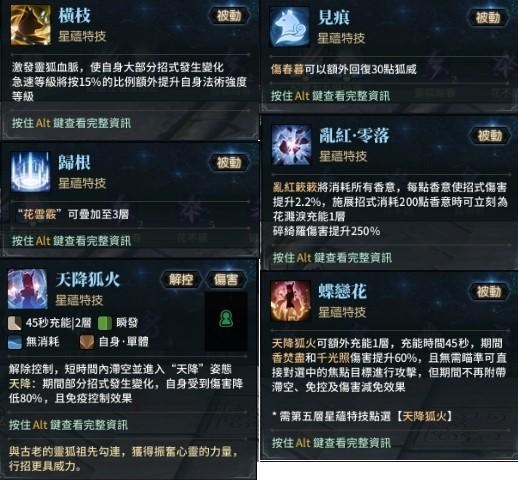This screenshot has height=481, width=518.
Task: Click the 歸根 light pillar skill icon
Action: pyautogui.click(x=30, y=172)
